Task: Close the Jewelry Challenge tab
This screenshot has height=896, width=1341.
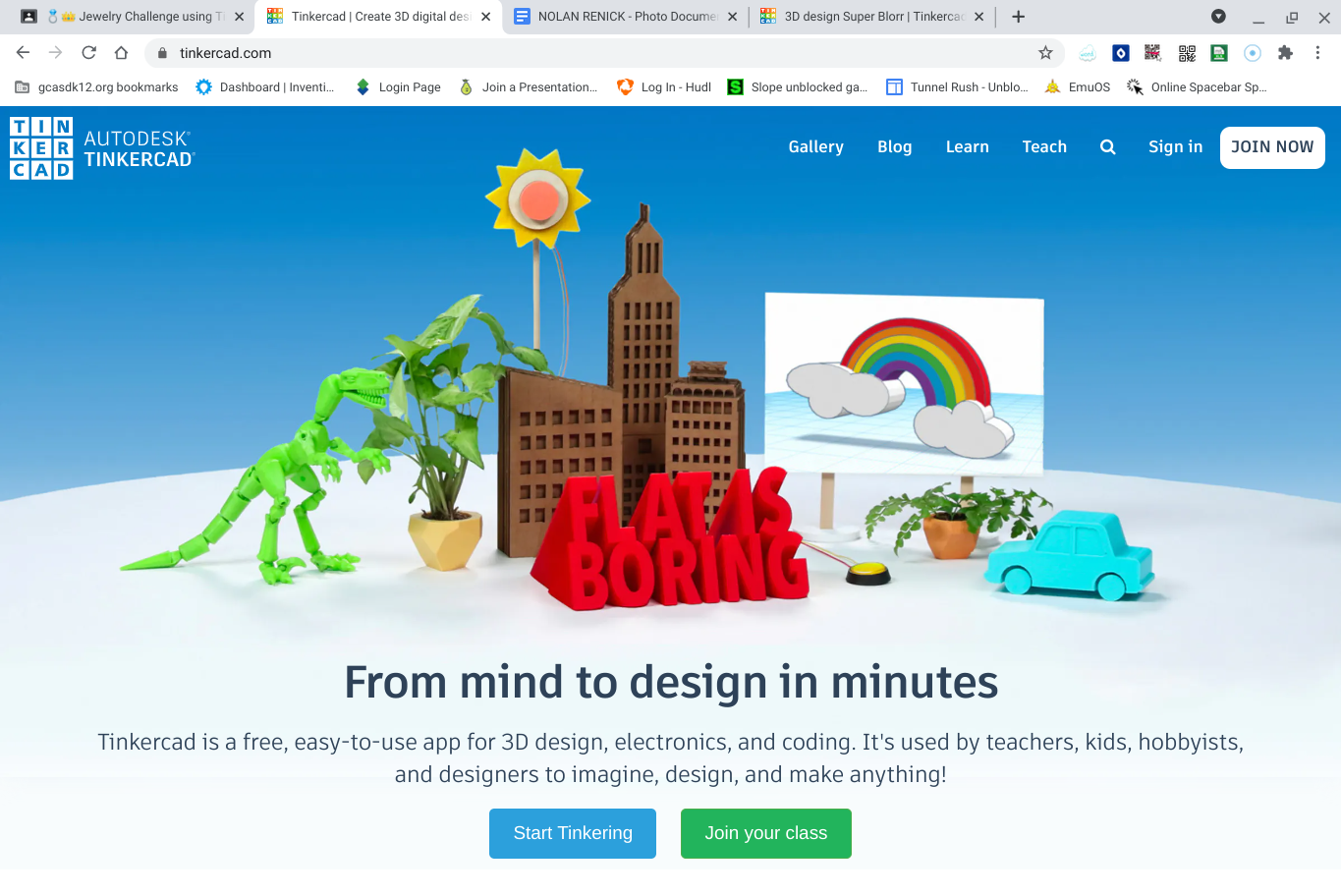Action: pyautogui.click(x=239, y=17)
